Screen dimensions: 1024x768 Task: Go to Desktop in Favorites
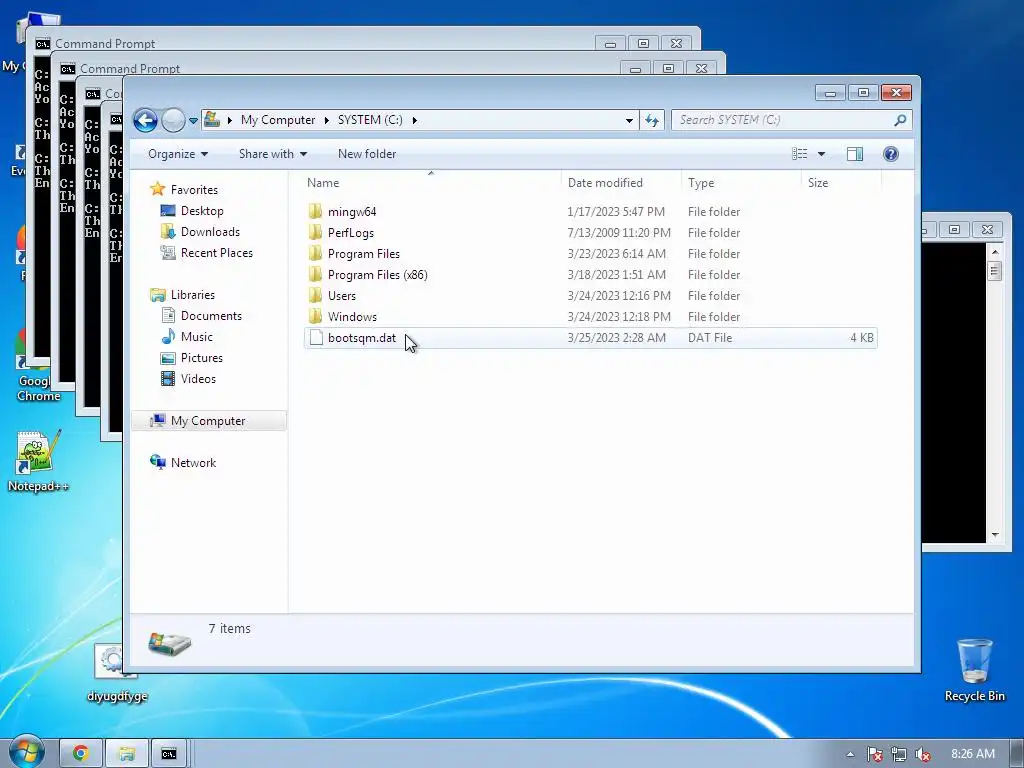(202, 211)
